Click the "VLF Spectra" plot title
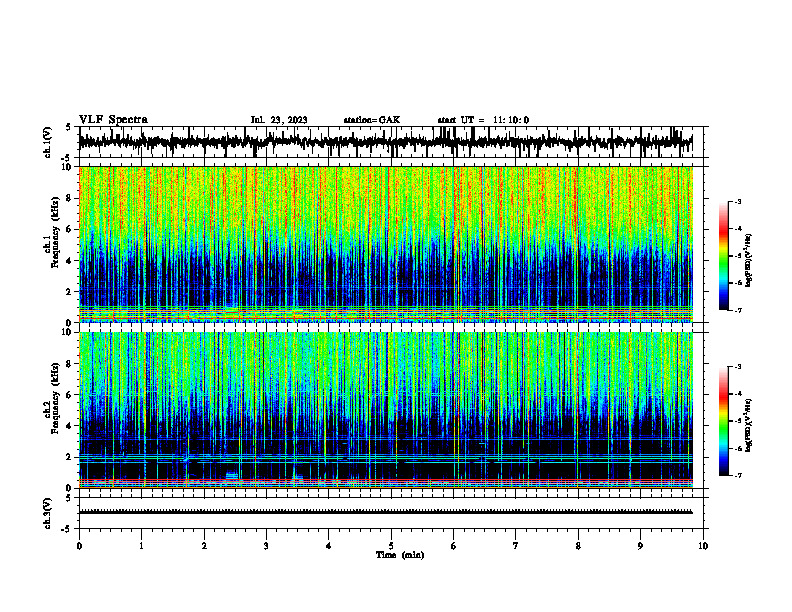 click(x=113, y=120)
